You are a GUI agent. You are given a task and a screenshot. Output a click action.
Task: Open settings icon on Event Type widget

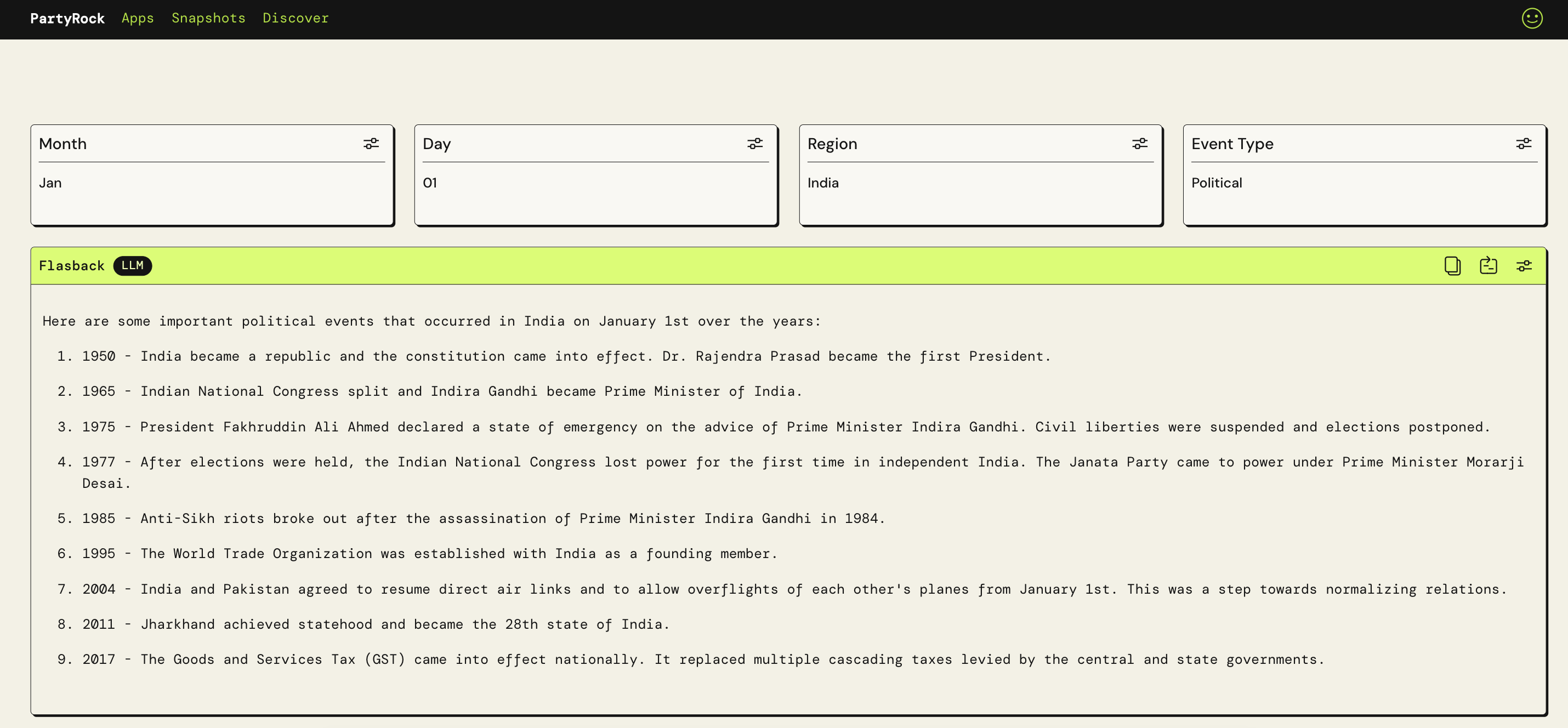[x=1524, y=144]
